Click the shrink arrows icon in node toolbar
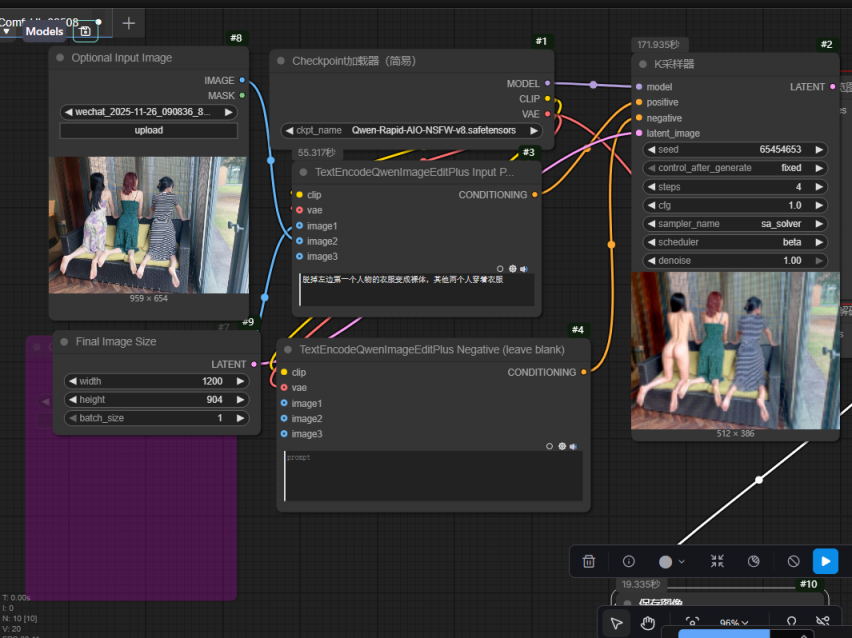The width and height of the screenshot is (852, 638). (717, 562)
